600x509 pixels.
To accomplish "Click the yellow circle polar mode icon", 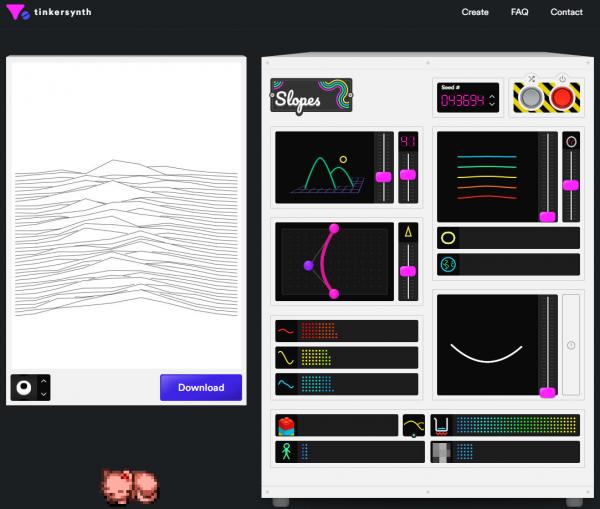I will point(448,238).
